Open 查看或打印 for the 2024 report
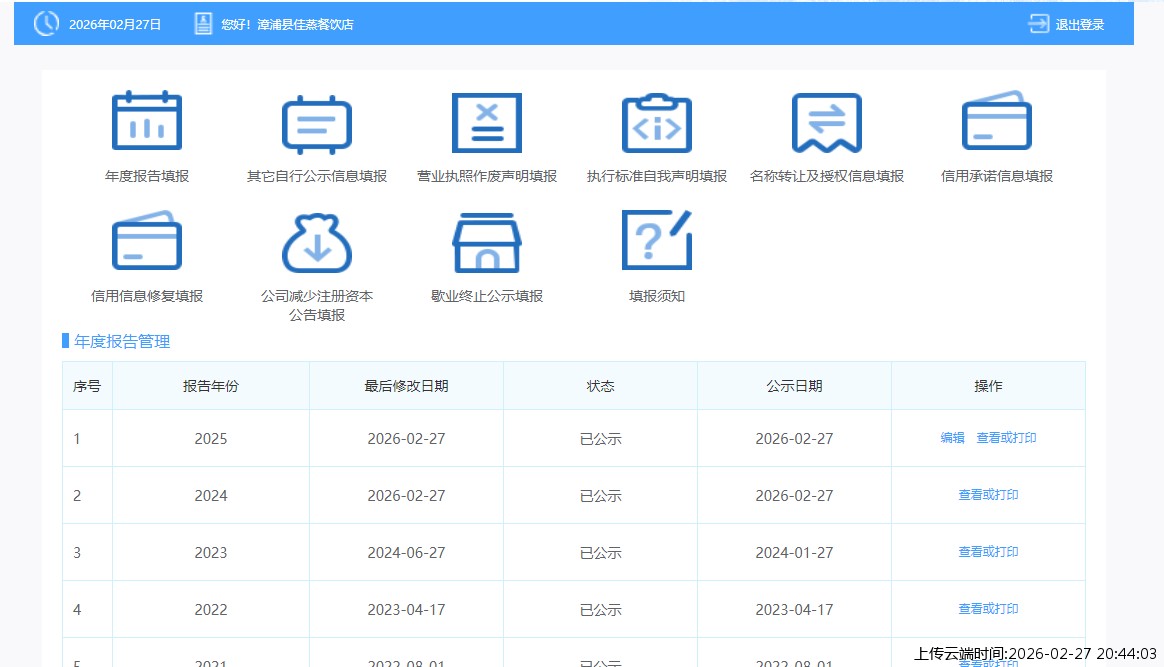 point(988,495)
